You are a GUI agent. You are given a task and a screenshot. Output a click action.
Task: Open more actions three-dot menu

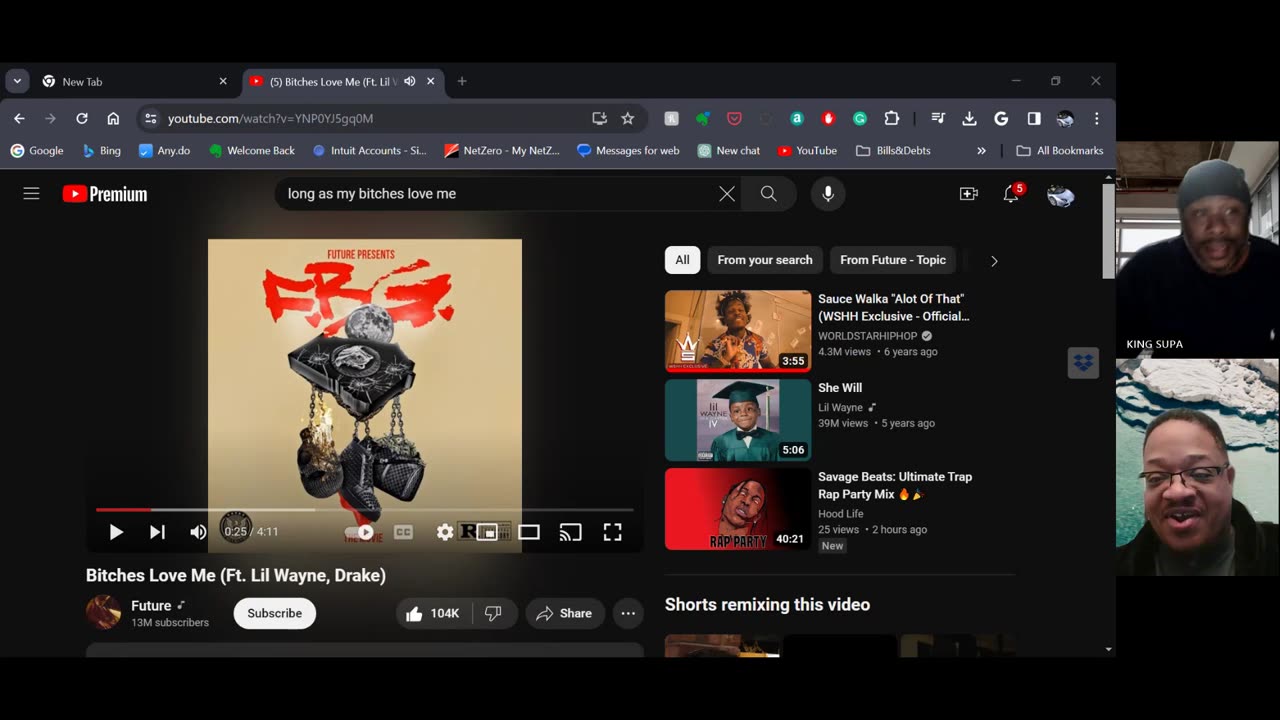[628, 613]
